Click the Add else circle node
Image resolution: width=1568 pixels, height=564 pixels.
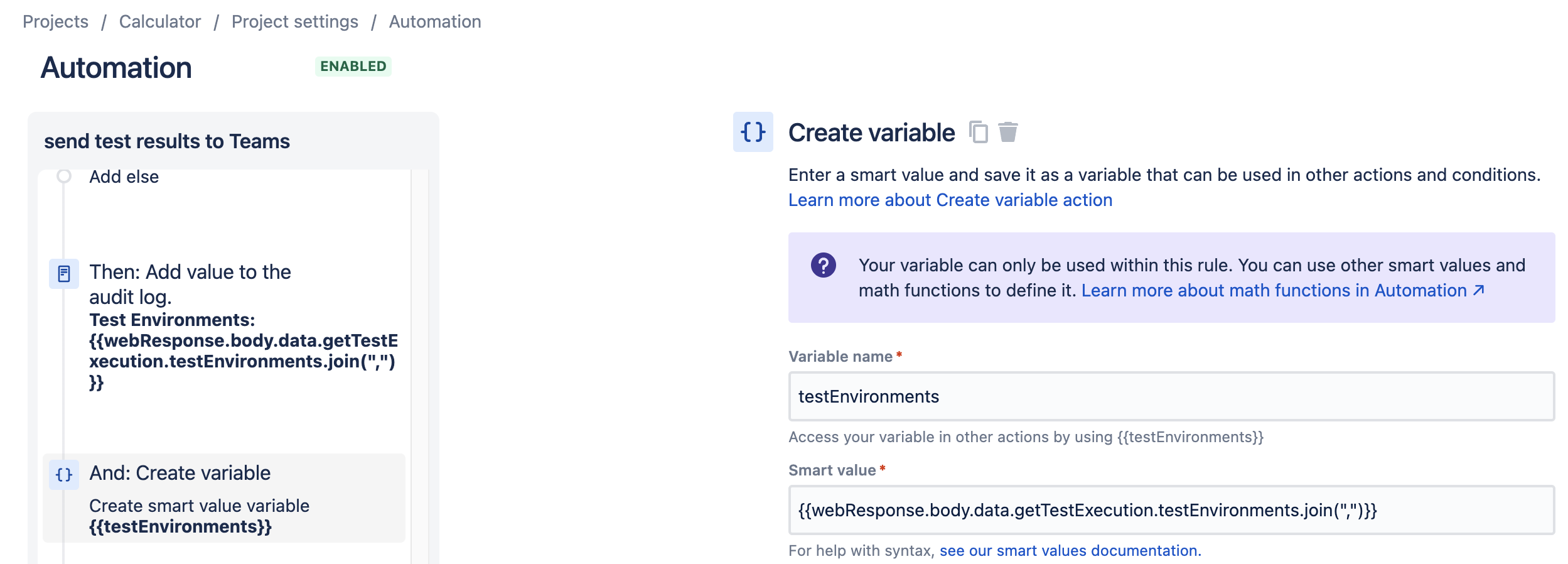pyautogui.click(x=63, y=176)
